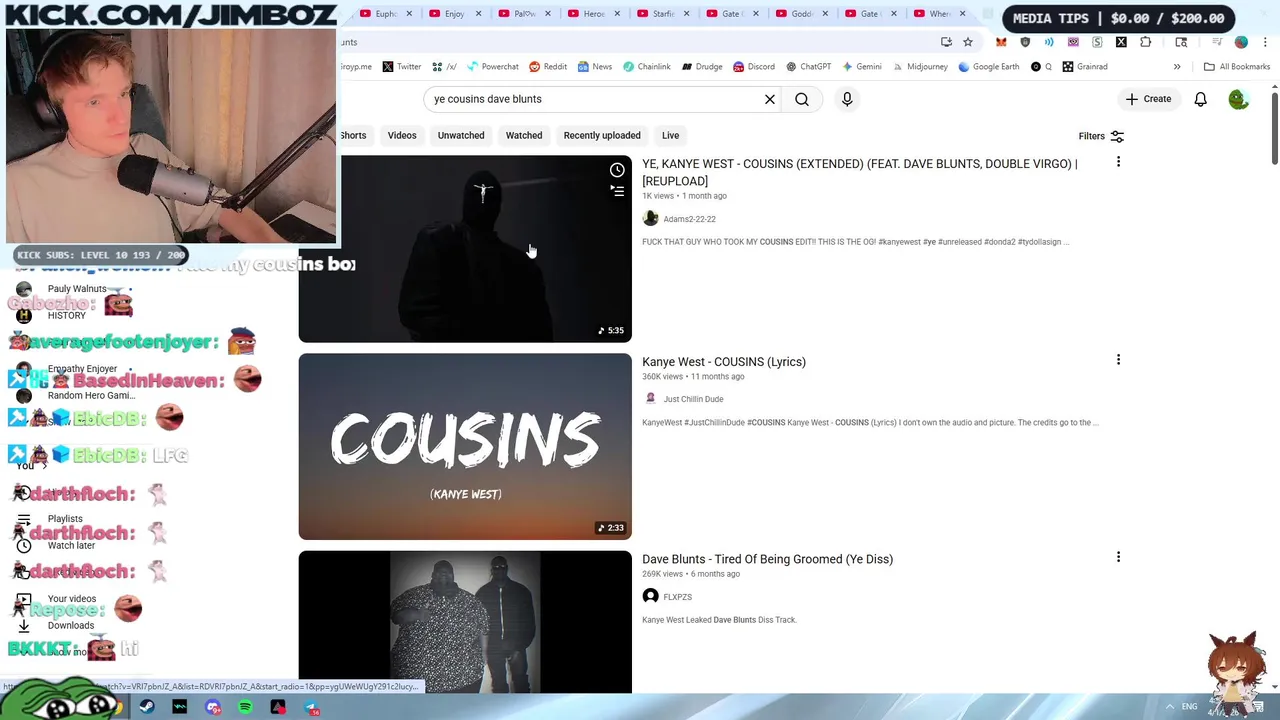The width and height of the screenshot is (1280, 720).
Task: Open the Twitter bookmark
Action: [x=401, y=67]
